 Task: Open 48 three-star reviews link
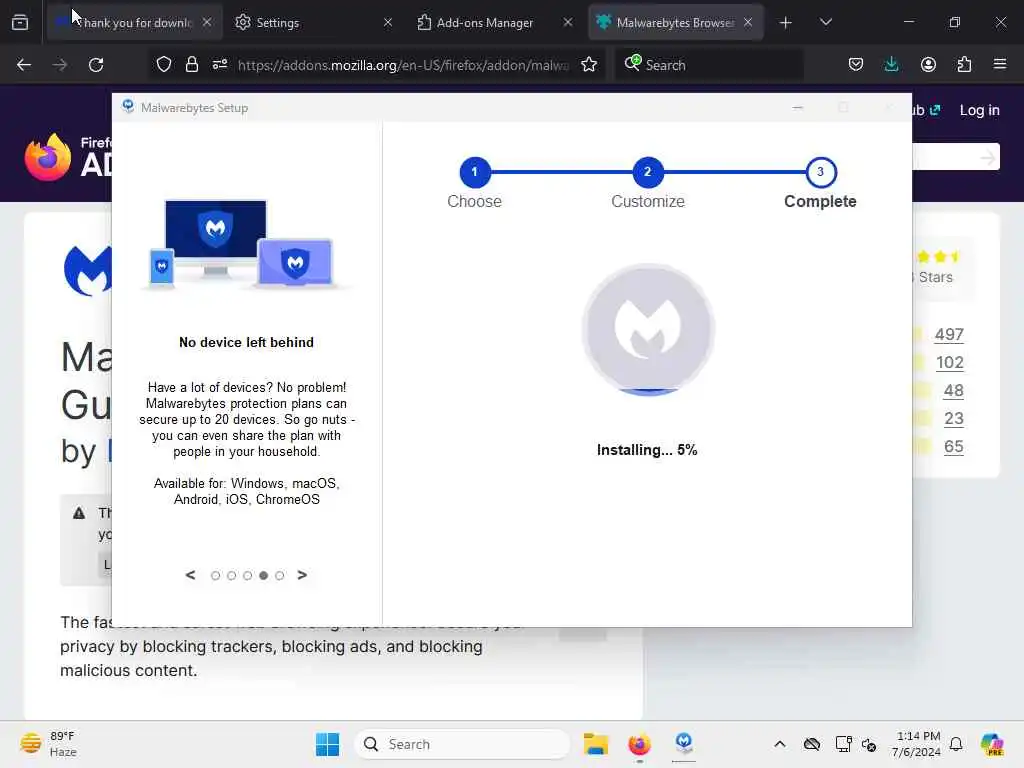tap(953, 391)
